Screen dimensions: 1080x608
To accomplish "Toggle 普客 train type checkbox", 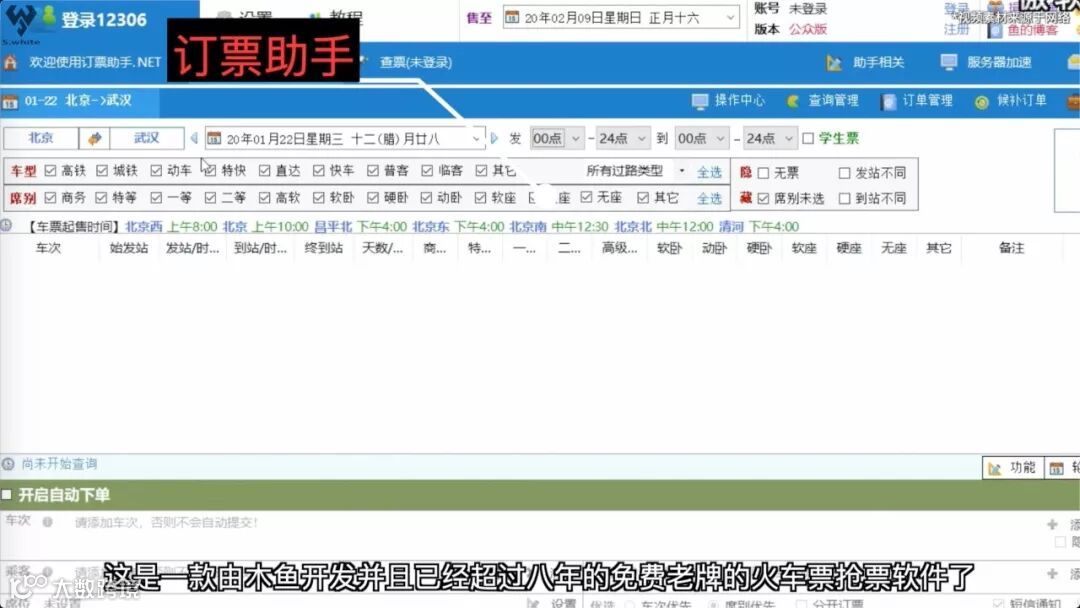I will point(373,170).
